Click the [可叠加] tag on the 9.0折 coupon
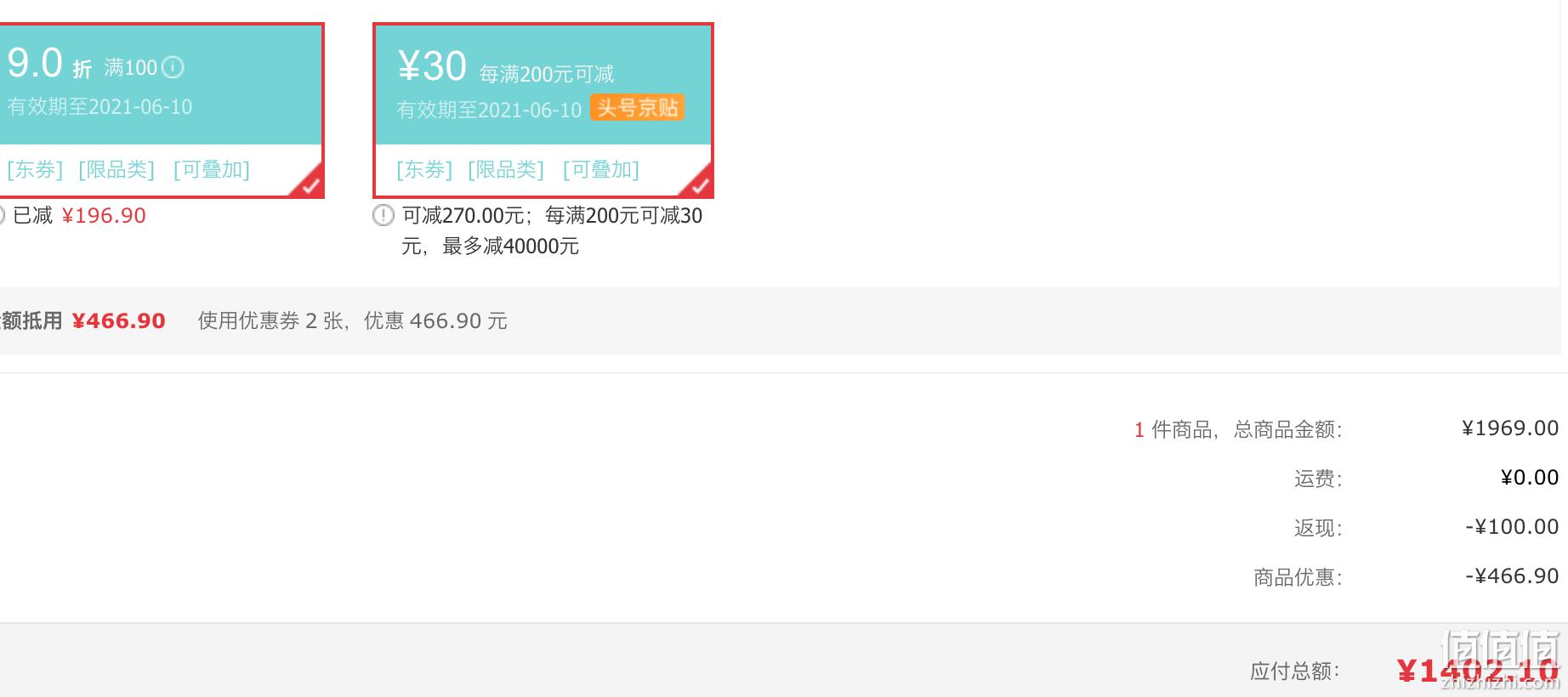This screenshot has width=1568, height=697. point(212,169)
